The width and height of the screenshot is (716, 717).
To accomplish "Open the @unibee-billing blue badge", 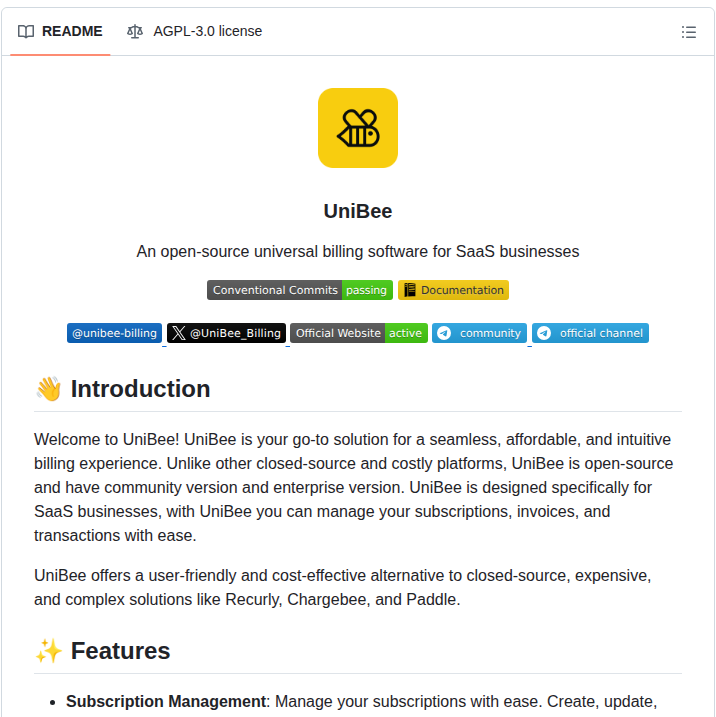I will coord(114,333).
